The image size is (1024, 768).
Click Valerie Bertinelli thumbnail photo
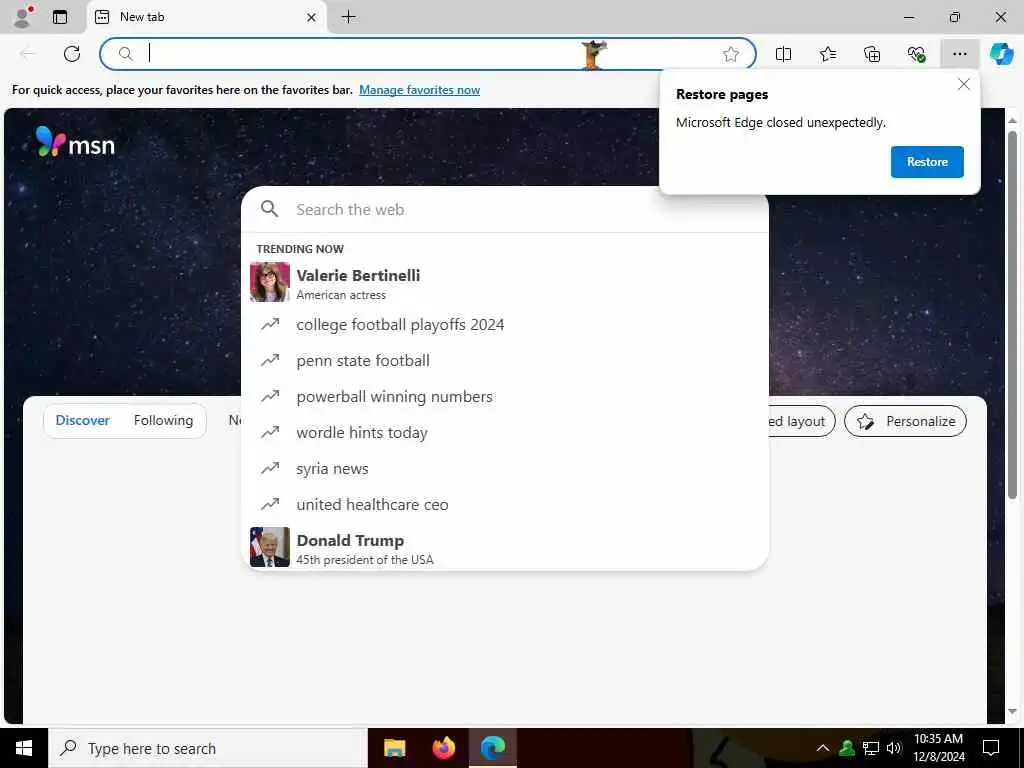(270, 282)
